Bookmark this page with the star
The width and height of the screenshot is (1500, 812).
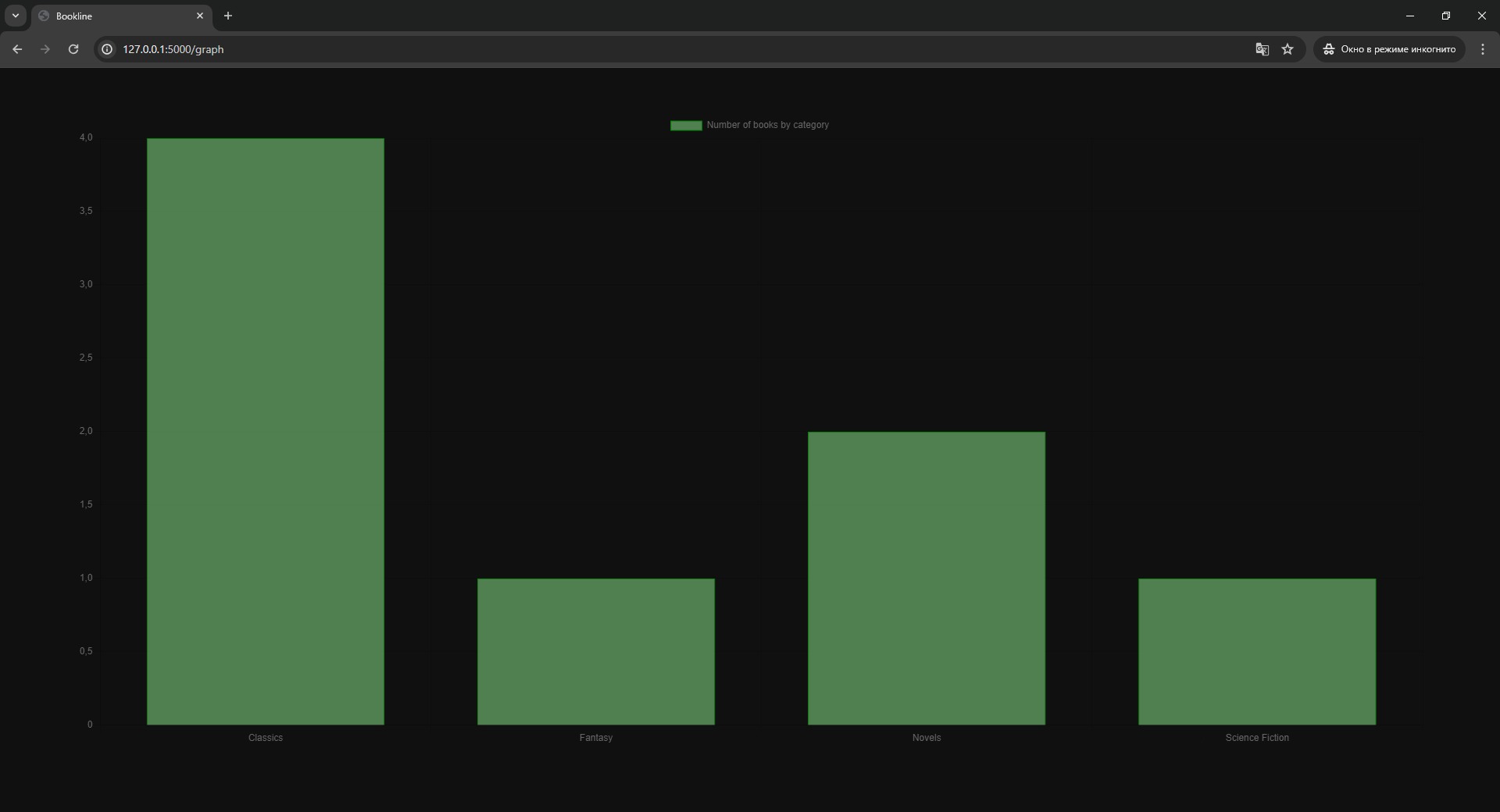tap(1287, 49)
